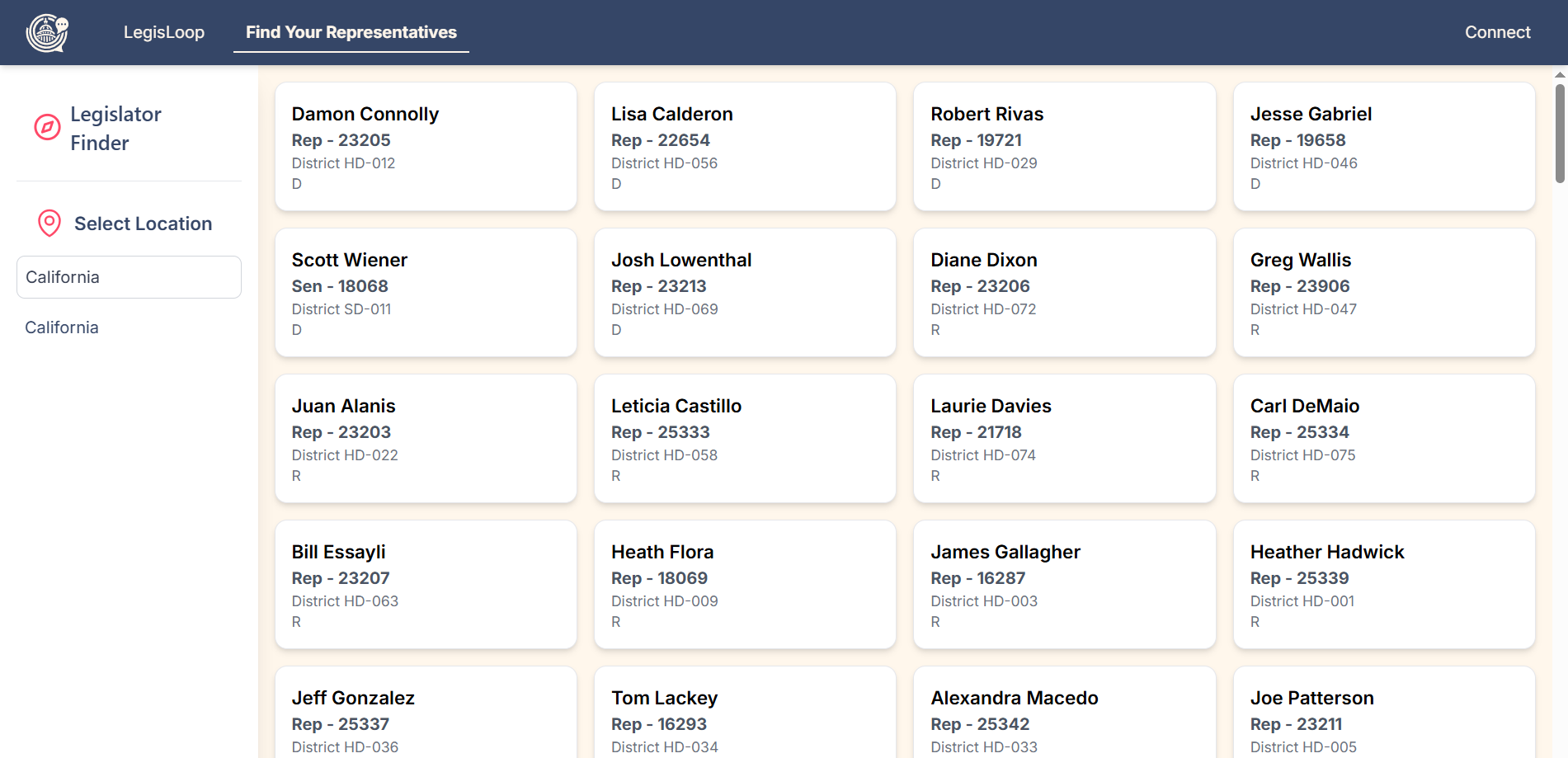This screenshot has height=758, width=1568.
Task: Select California from the location results list
Action: (61, 327)
